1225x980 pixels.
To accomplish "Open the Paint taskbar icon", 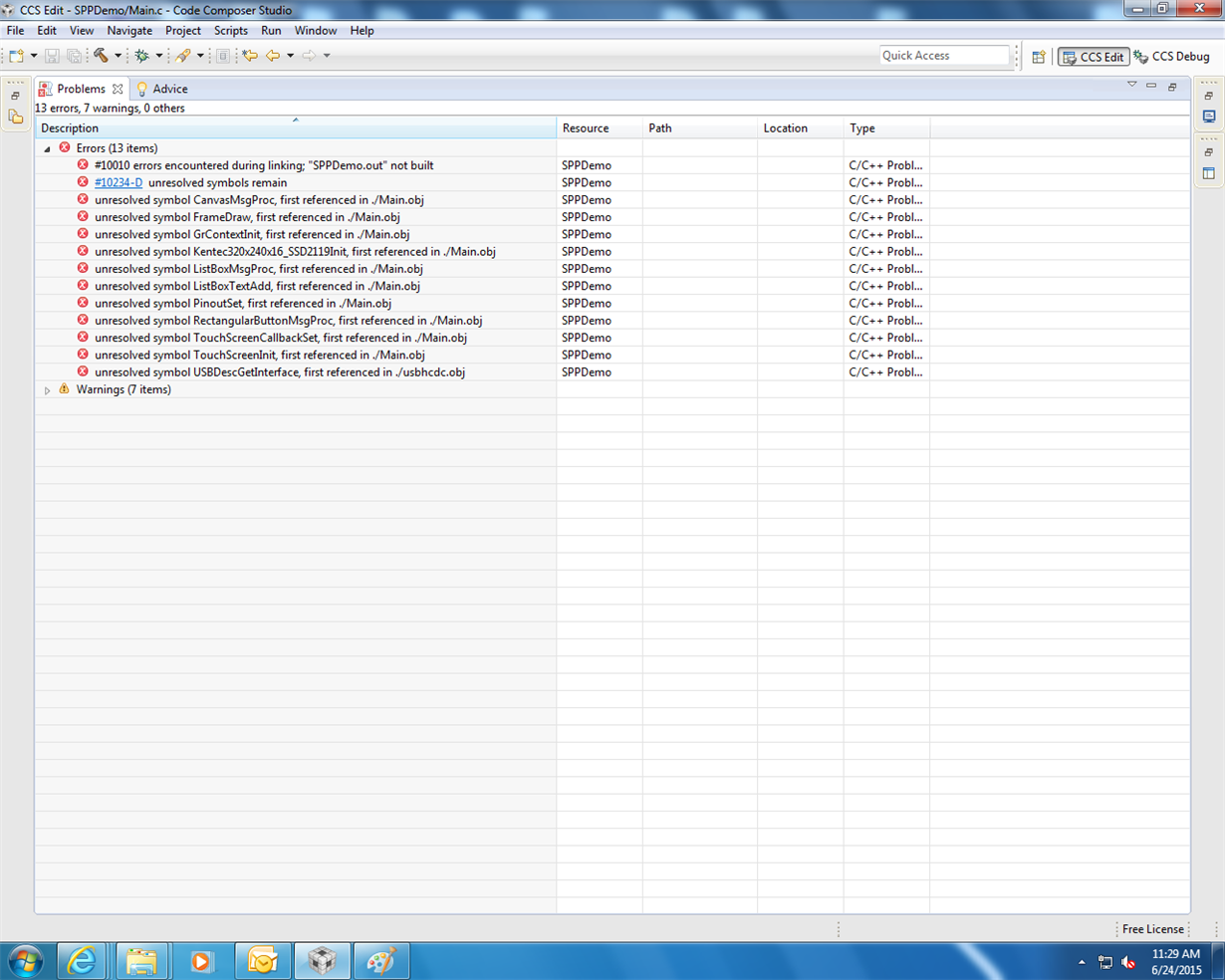I will pyautogui.click(x=380, y=961).
